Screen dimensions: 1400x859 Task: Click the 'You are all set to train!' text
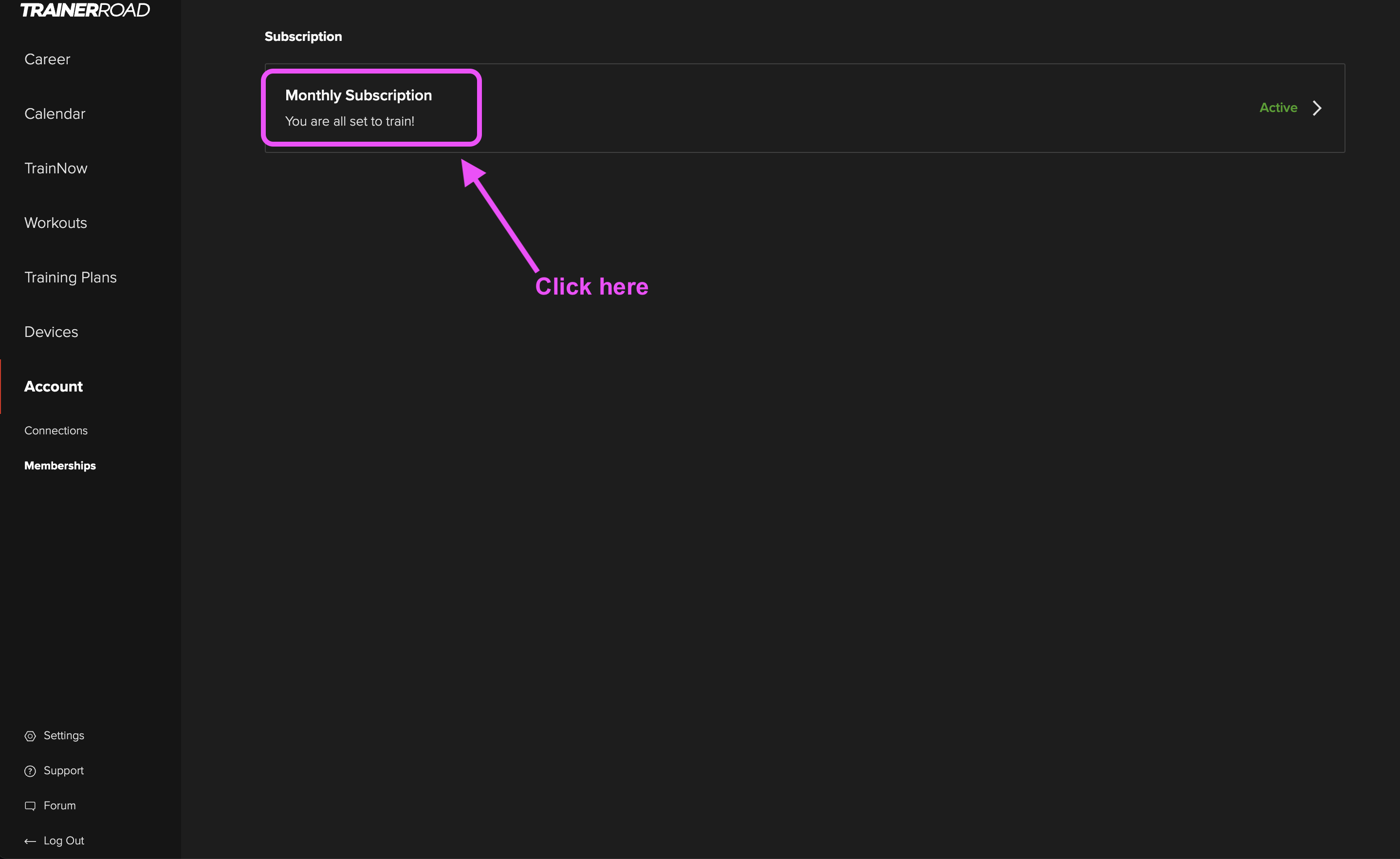[x=350, y=121]
